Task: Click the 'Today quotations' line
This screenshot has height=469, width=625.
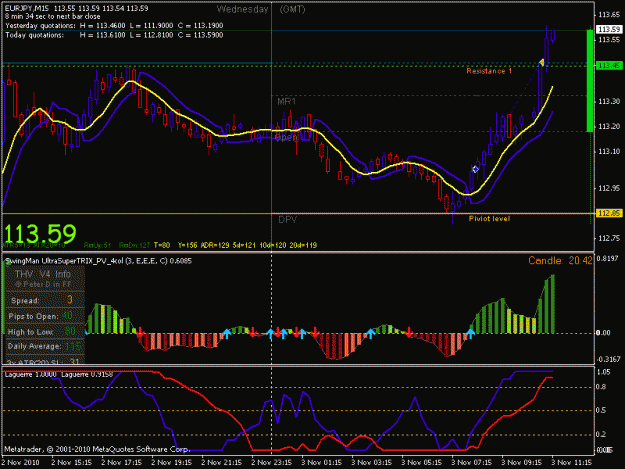Action: (x=114, y=35)
